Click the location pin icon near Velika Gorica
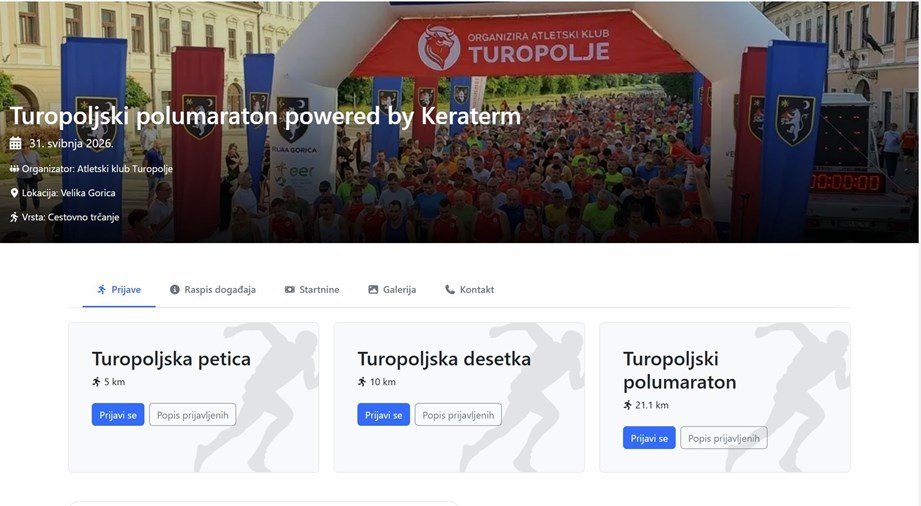 pos(14,193)
